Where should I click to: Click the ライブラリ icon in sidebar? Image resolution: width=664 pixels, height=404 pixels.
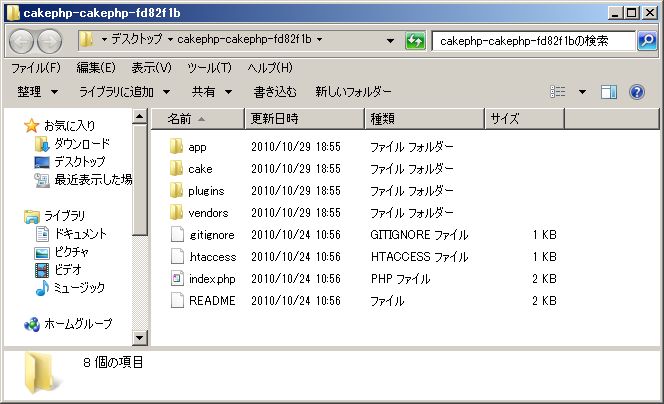coord(32,216)
